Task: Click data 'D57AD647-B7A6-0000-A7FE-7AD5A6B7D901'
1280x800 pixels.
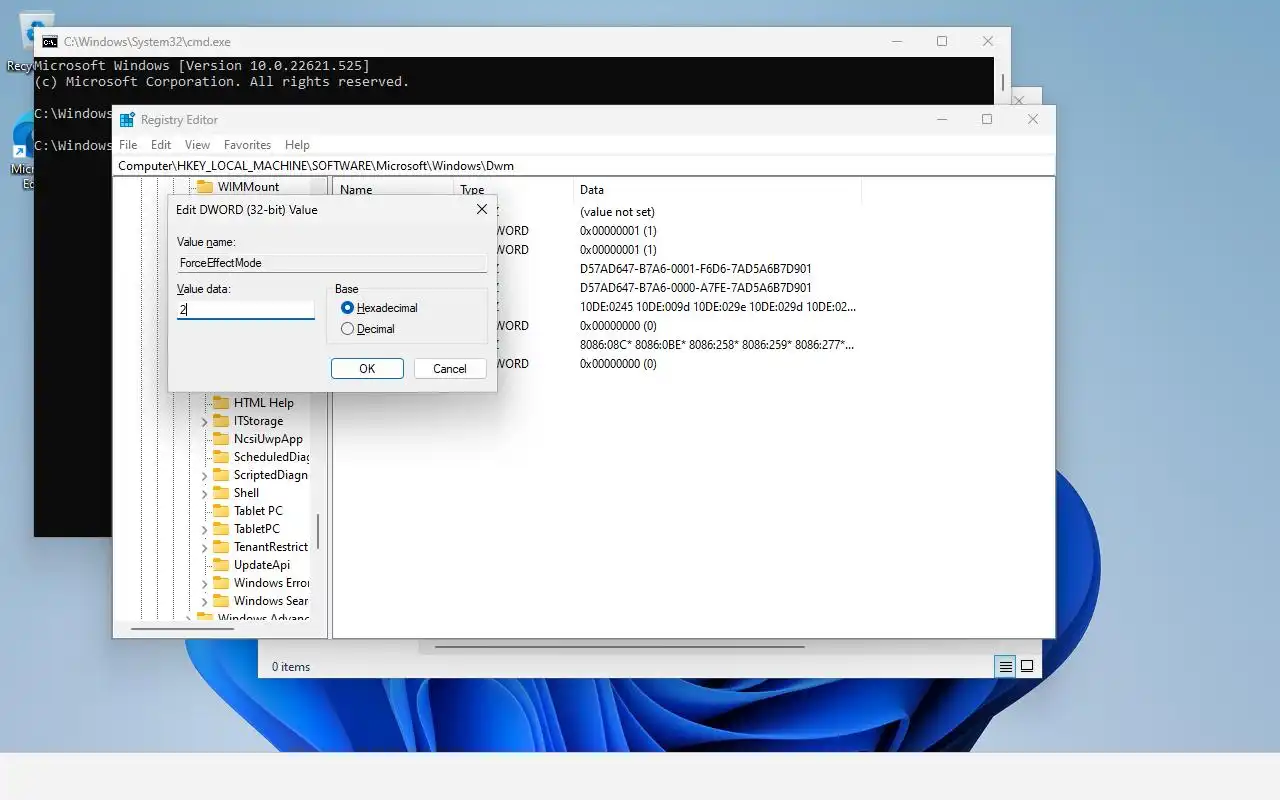Action: (696, 288)
